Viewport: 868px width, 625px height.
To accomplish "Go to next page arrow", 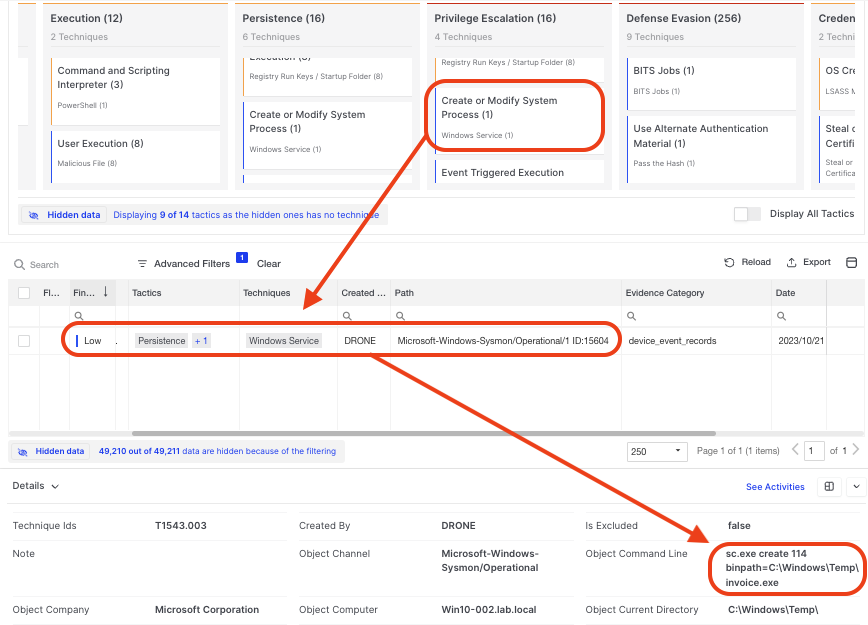I will pyautogui.click(x=856, y=451).
